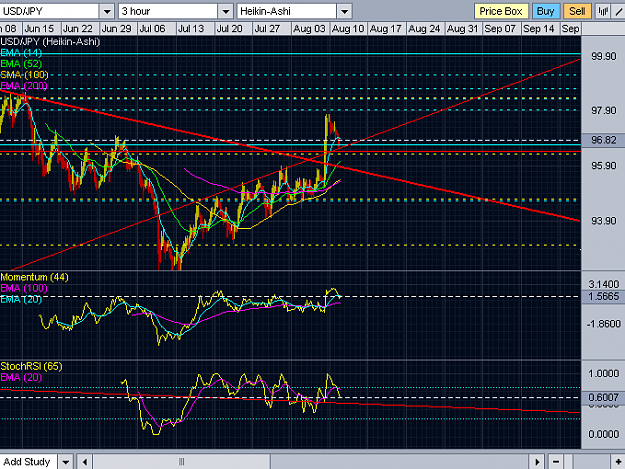The image size is (625, 469).
Task: Click the Jun 15 date on time axis
Action: [x=39, y=29]
